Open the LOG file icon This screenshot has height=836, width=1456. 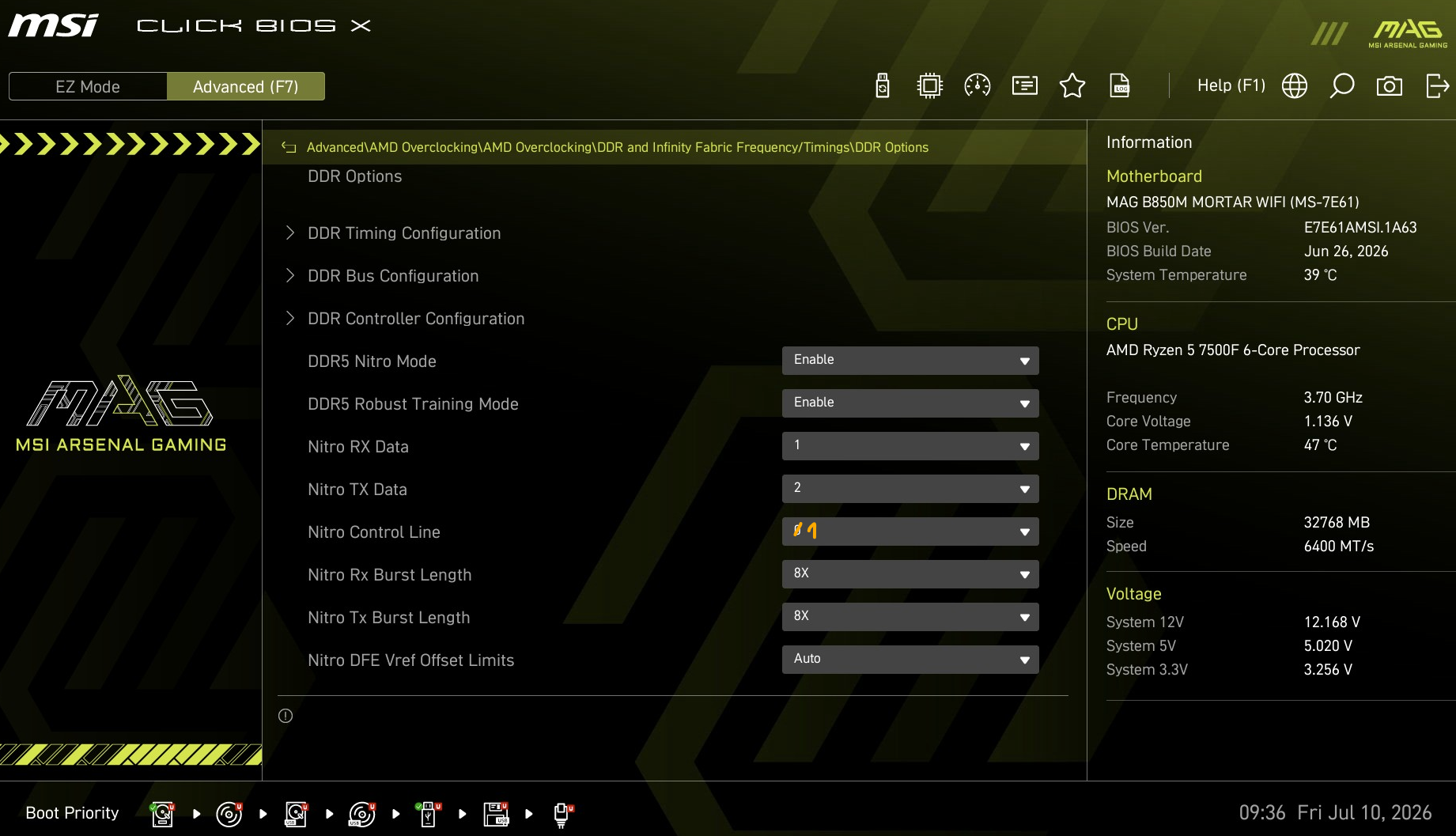(1120, 85)
